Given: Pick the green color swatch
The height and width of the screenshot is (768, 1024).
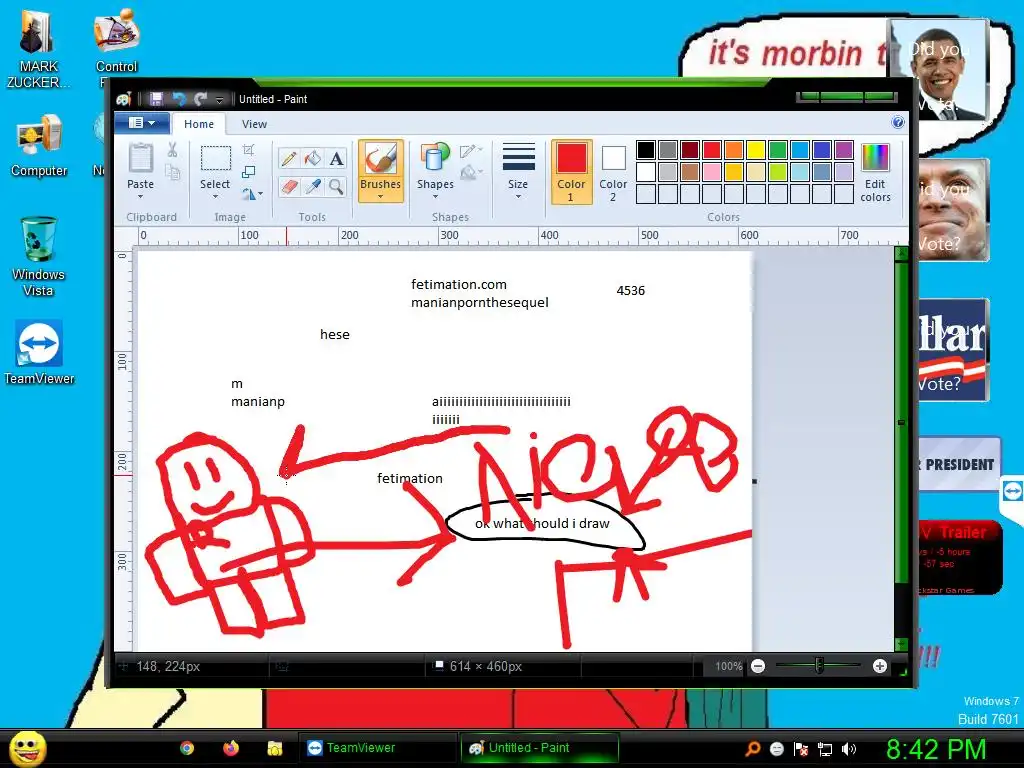Looking at the screenshot, I should 778,150.
